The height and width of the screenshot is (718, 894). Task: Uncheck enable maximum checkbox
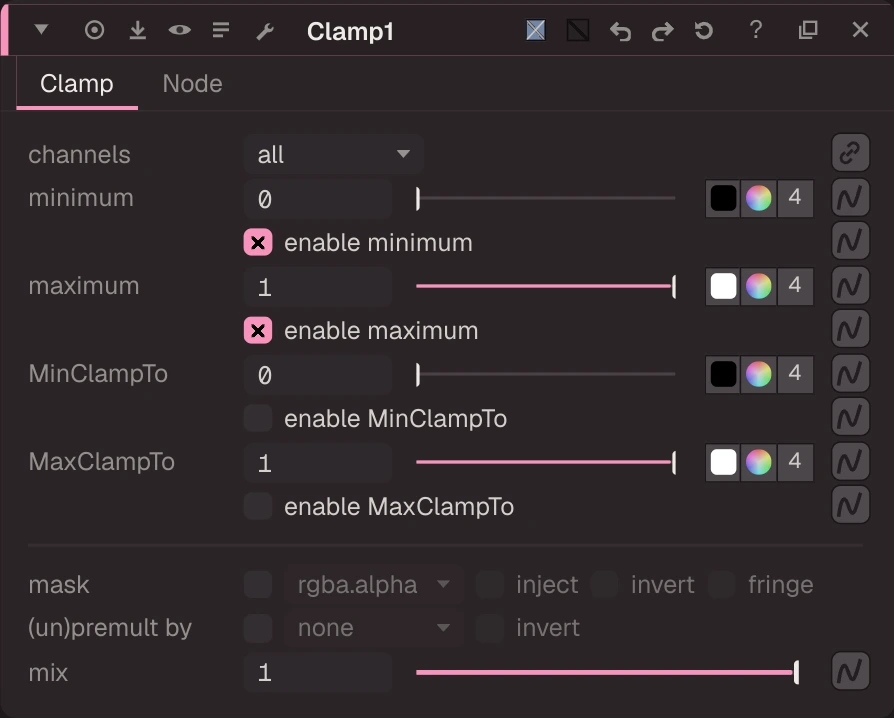point(258,330)
